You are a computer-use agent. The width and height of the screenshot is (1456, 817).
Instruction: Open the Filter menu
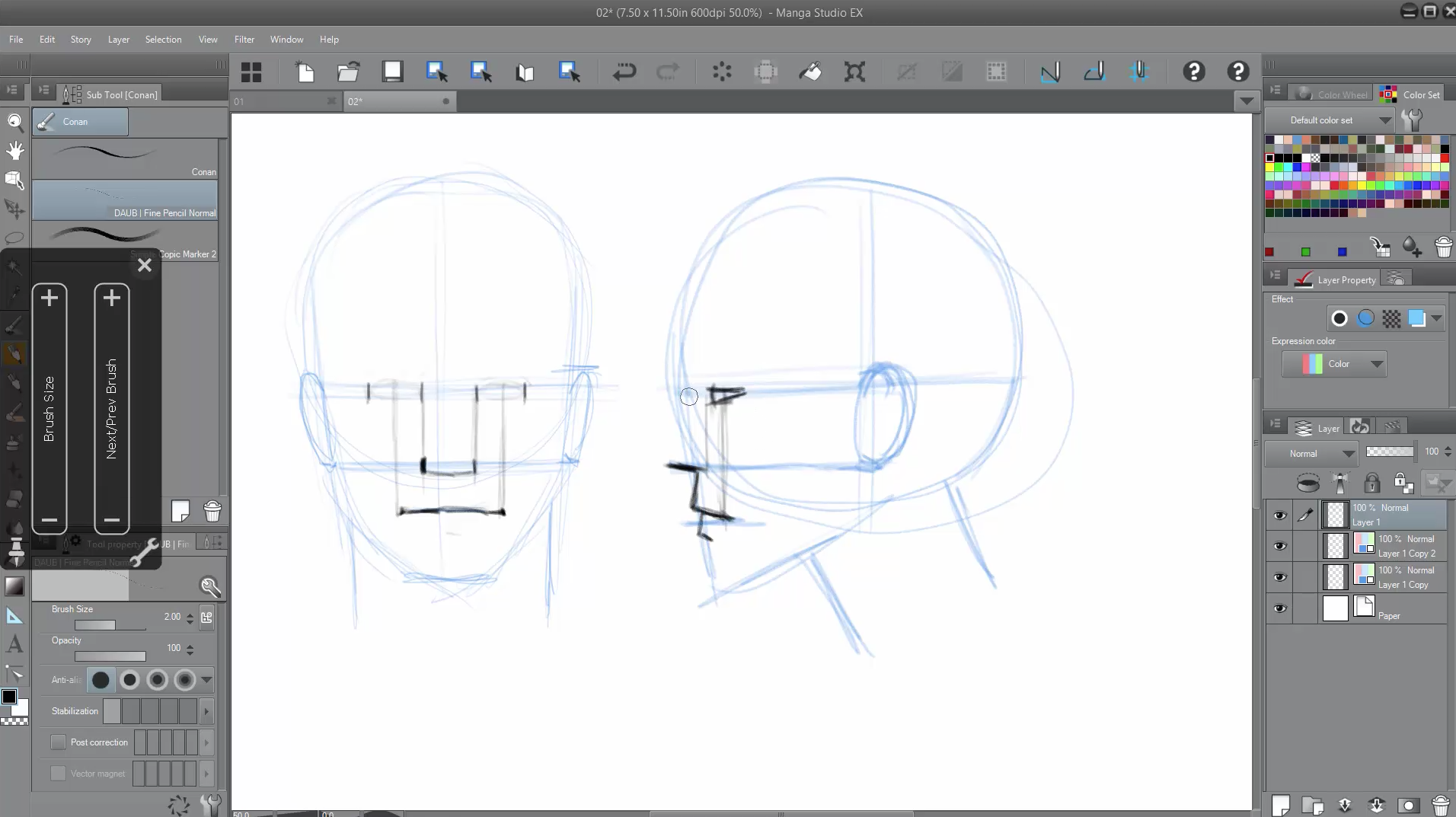244,39
